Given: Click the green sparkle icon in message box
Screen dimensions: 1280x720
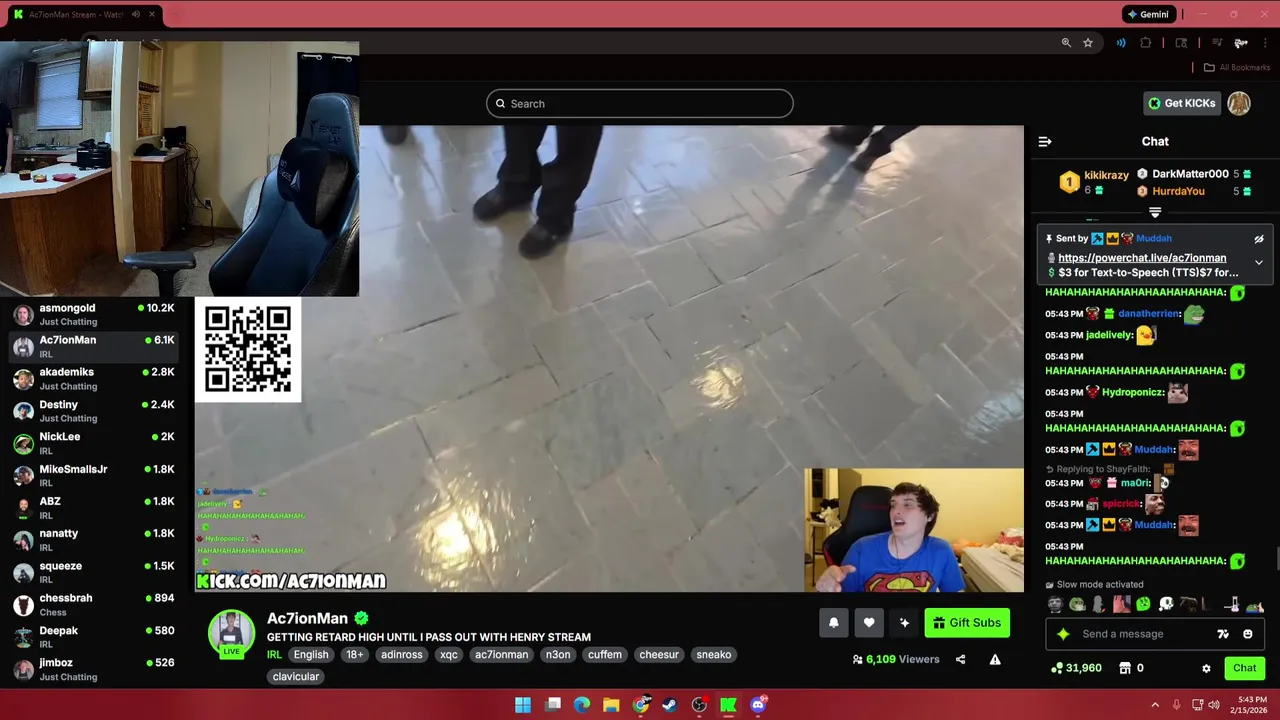Looking at the screenshot, I should pos(1063,634).
